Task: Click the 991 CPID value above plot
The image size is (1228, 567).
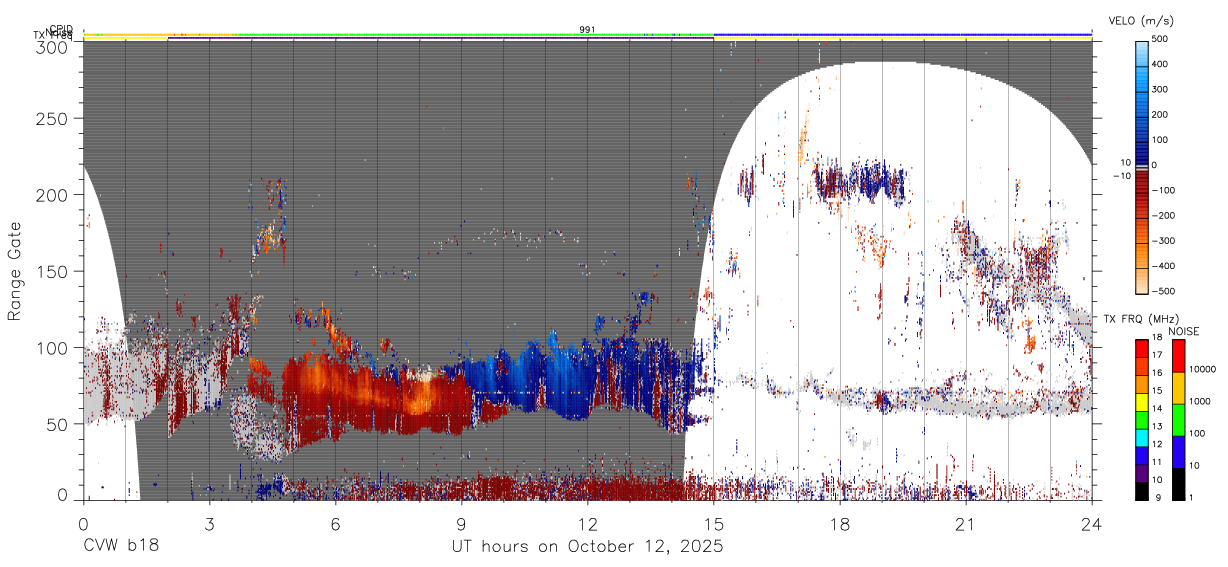Action: (x=588, y=30)
